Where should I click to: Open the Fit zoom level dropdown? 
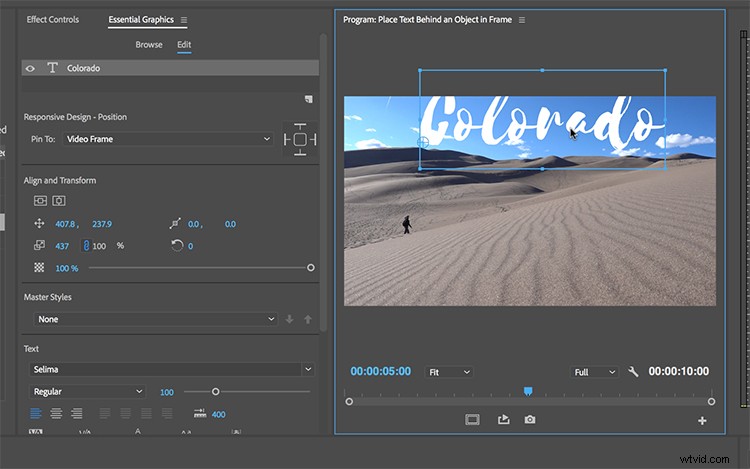tap(449, 372)
